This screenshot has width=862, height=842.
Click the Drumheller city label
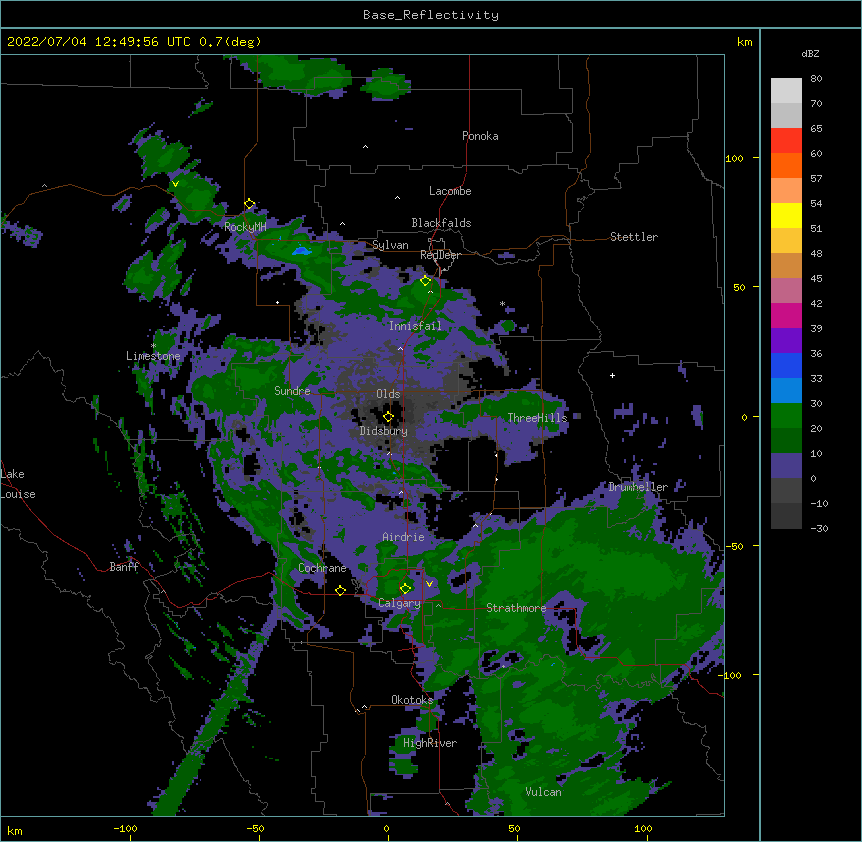click(x=638, y=487)
